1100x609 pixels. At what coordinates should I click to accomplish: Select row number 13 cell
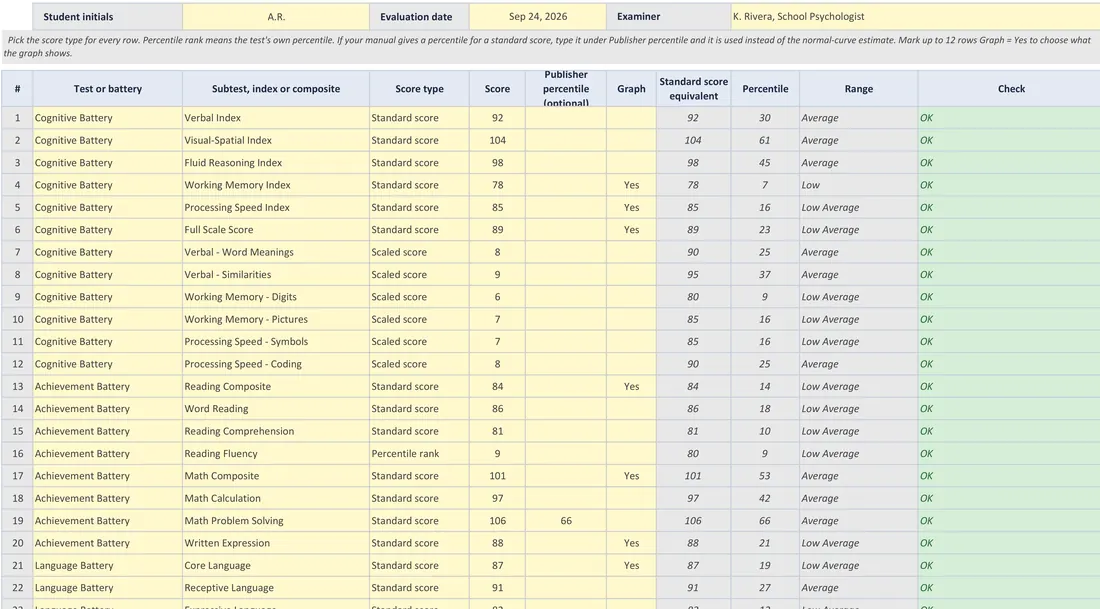click(17, 387)
